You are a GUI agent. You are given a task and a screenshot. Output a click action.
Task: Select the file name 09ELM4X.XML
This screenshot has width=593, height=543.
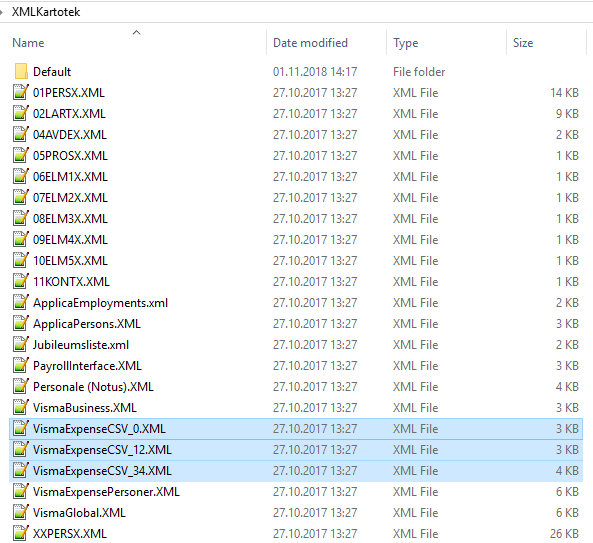click(70, 240)
